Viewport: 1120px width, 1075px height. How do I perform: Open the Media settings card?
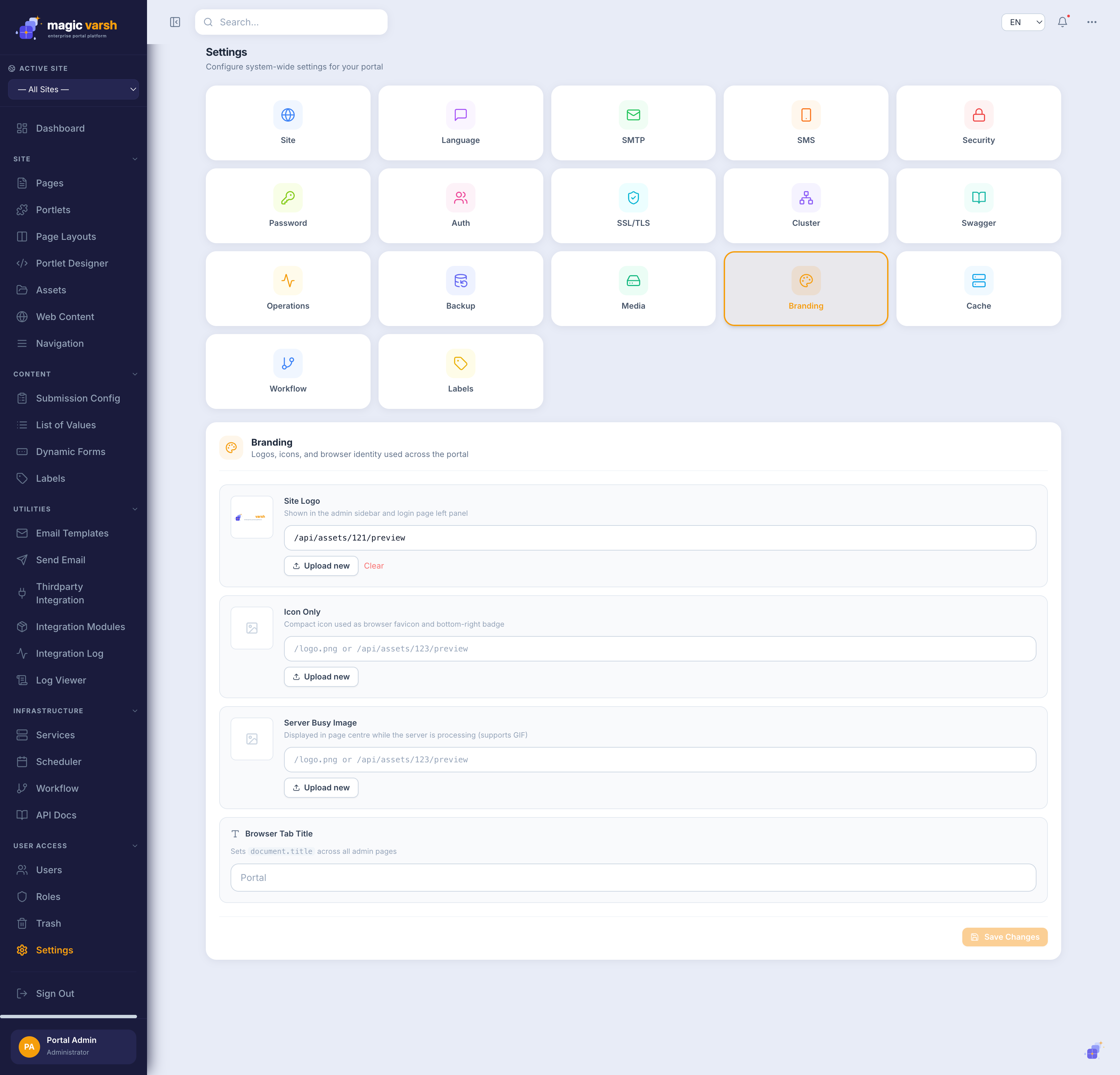[633, 288]
